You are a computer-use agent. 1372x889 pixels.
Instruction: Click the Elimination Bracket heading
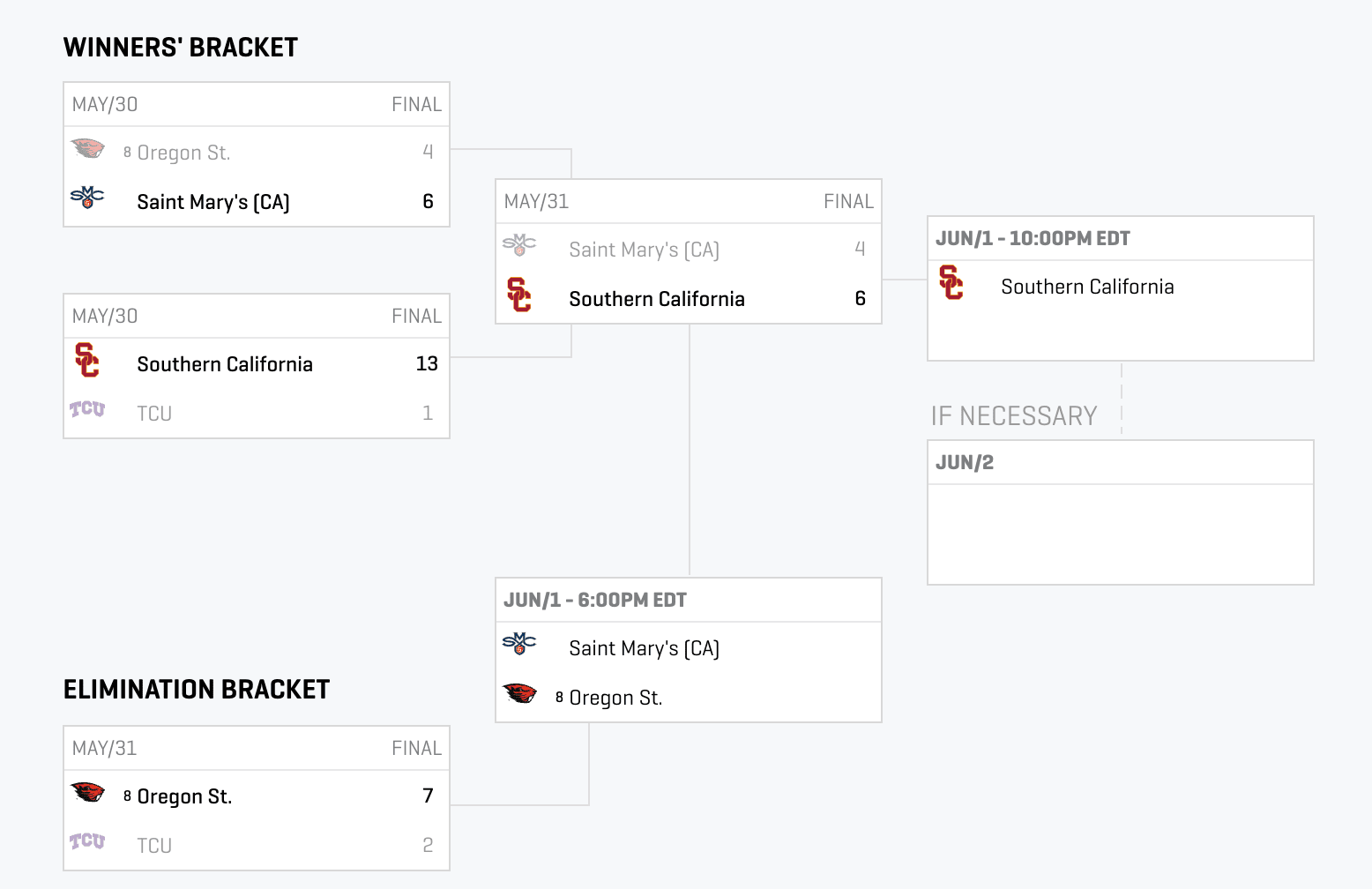(197, 690)
